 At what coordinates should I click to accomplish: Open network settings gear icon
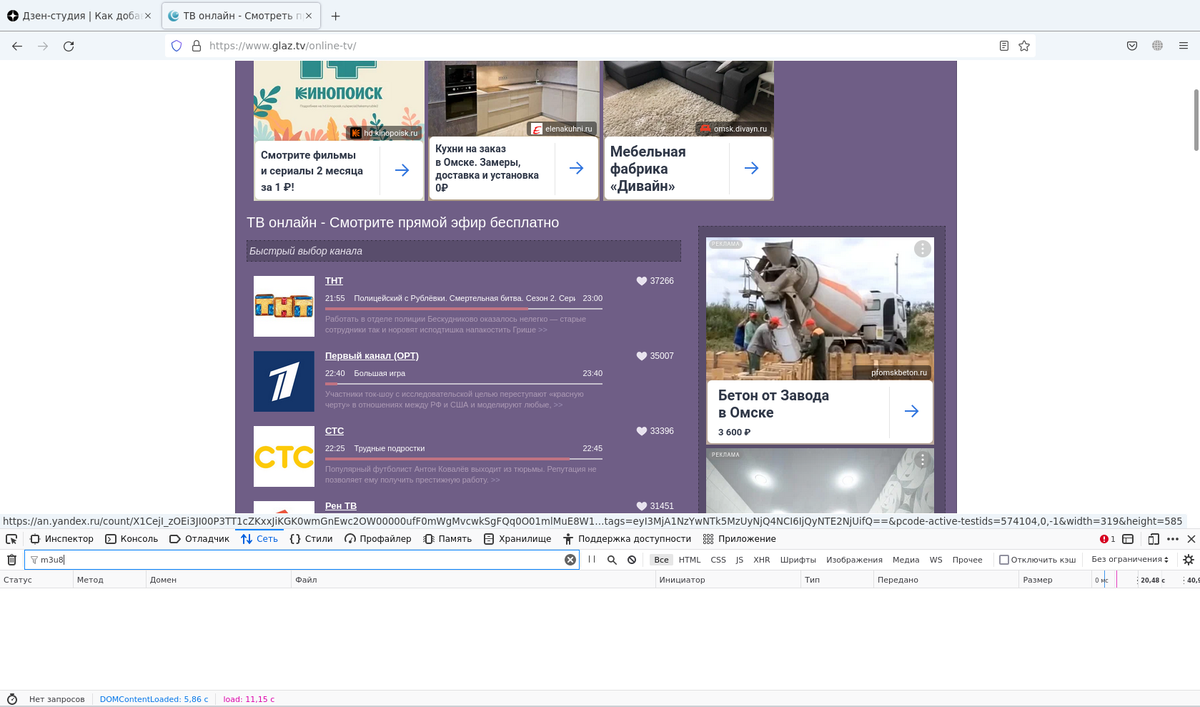(1189, 560)
